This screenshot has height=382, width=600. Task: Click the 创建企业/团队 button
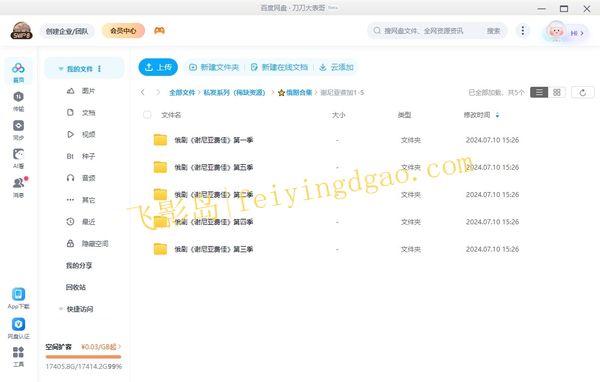click(67, 31)
